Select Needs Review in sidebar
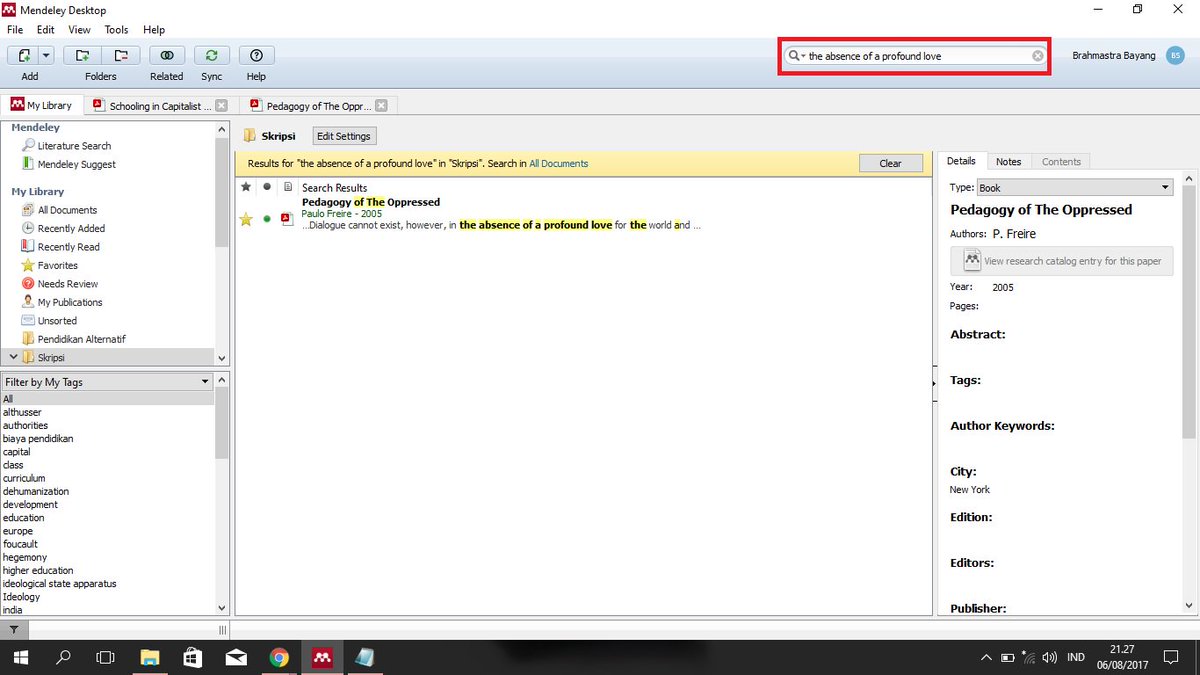Screen dimensions: 1200x675 (x=68, y=284)
